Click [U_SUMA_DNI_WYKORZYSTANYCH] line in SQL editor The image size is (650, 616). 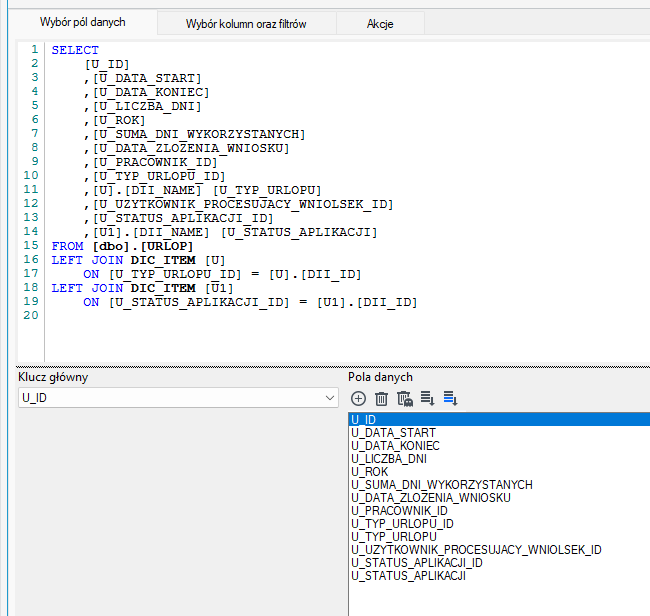[195, 134]
